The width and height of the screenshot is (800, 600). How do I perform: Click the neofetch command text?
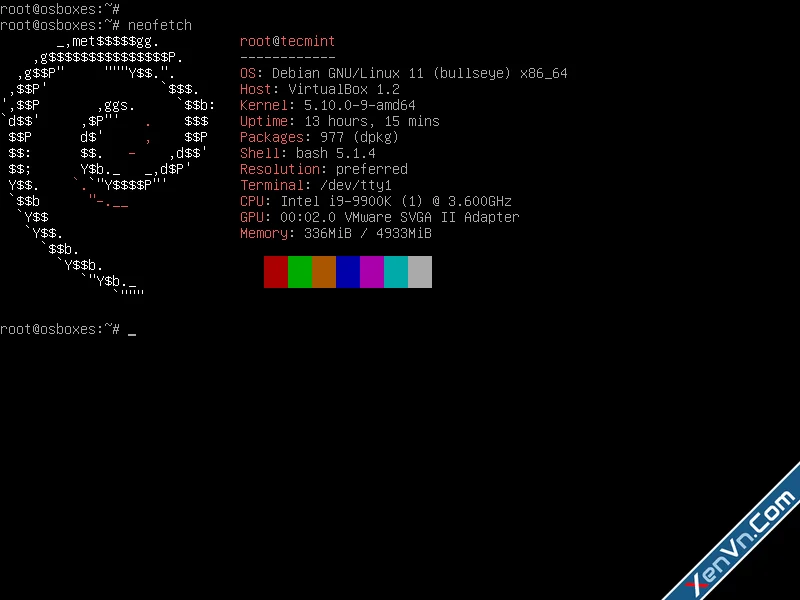pos(160,25)
